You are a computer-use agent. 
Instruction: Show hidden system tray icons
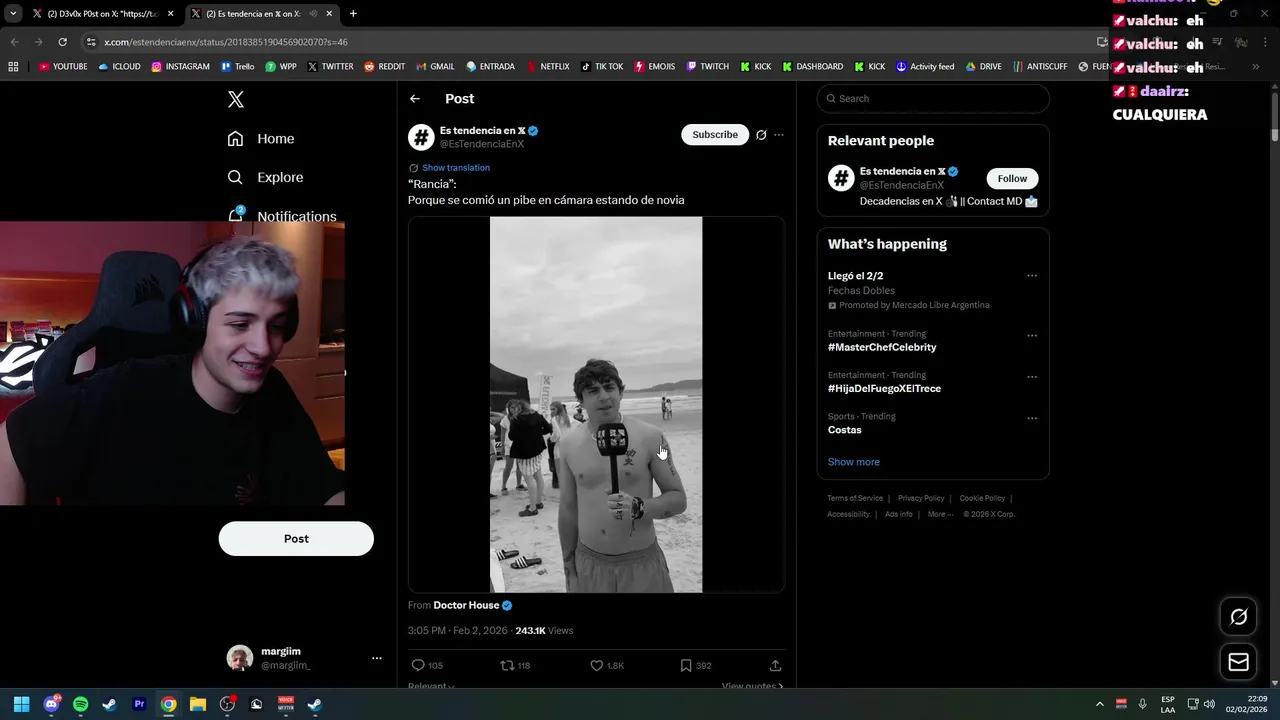[x=1100, y=704]
